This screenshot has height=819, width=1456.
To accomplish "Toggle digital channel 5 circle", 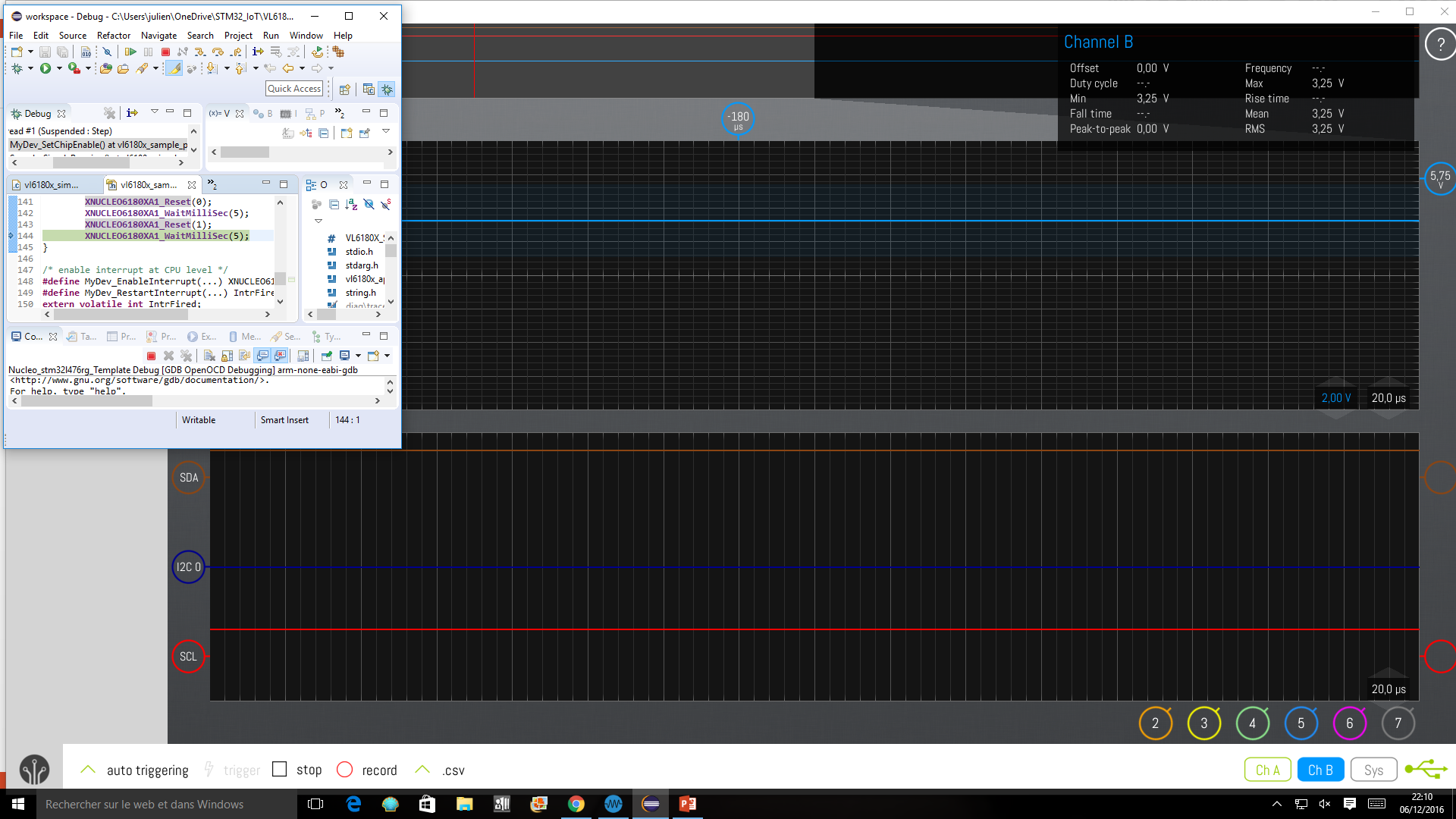I will (x=1301, y=723).
